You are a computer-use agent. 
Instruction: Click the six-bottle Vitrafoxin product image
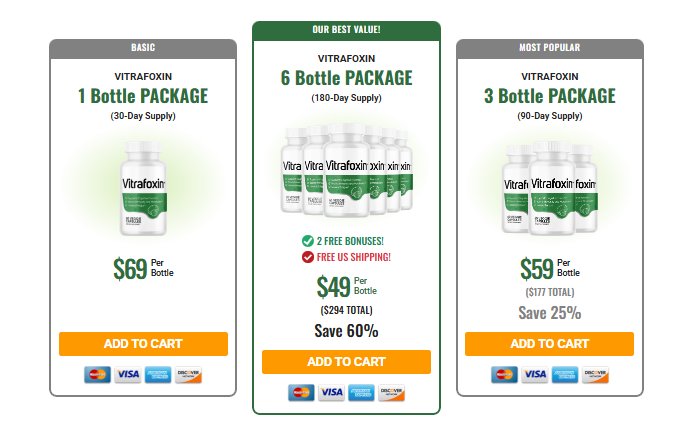point(346,170)
